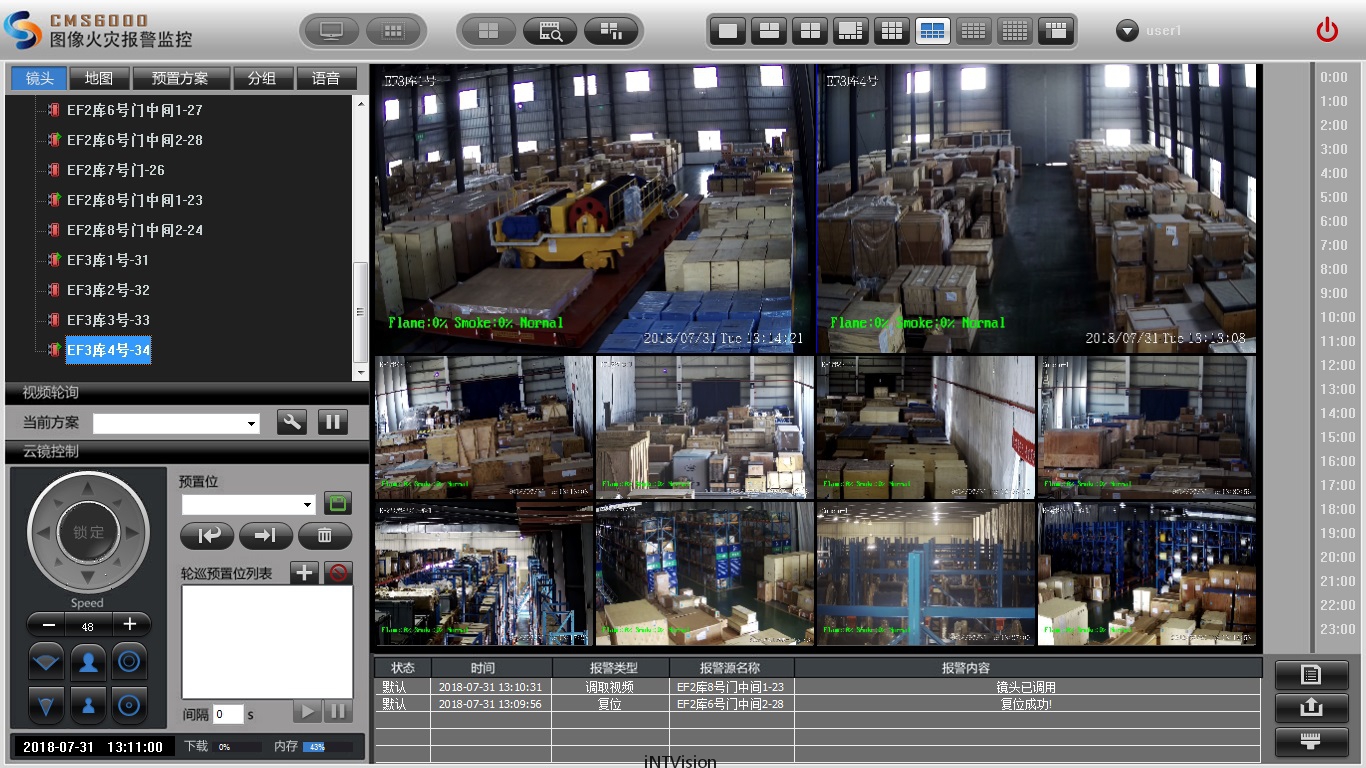Viewport: 1366px width, 768px height.
Task: Open polling scheme wrench settings
Action: (292, 422)
